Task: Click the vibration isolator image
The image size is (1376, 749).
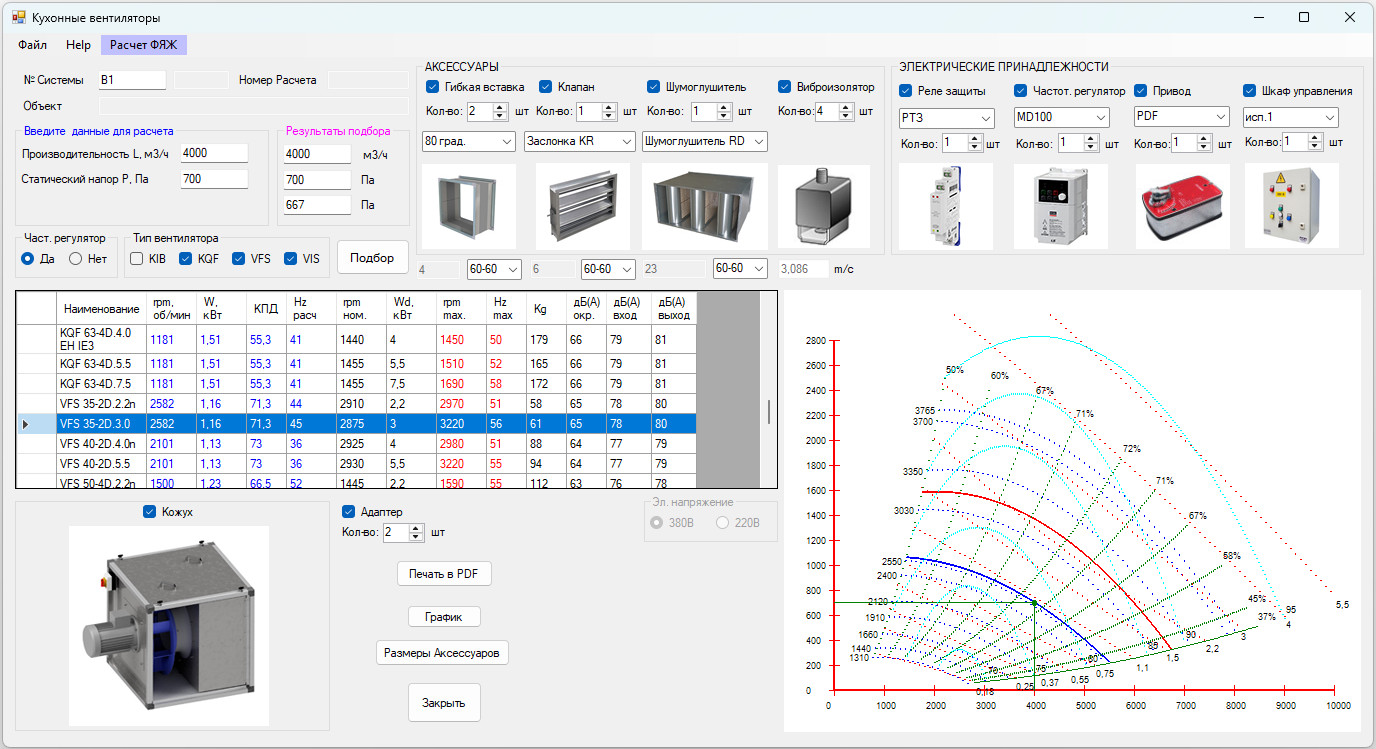Action: point(824,206)
